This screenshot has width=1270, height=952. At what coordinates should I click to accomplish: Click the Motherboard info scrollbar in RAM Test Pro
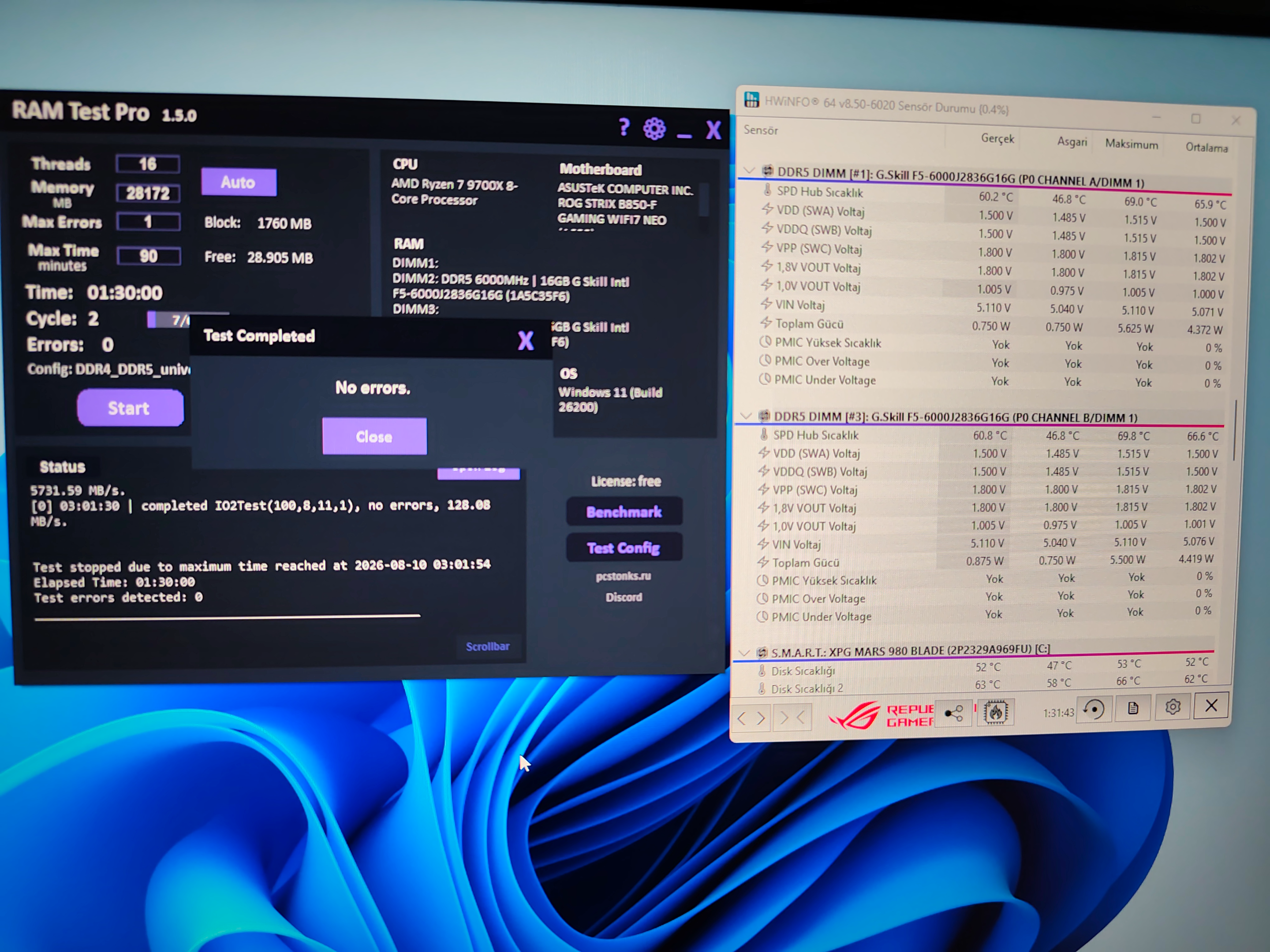coord(703,199)
